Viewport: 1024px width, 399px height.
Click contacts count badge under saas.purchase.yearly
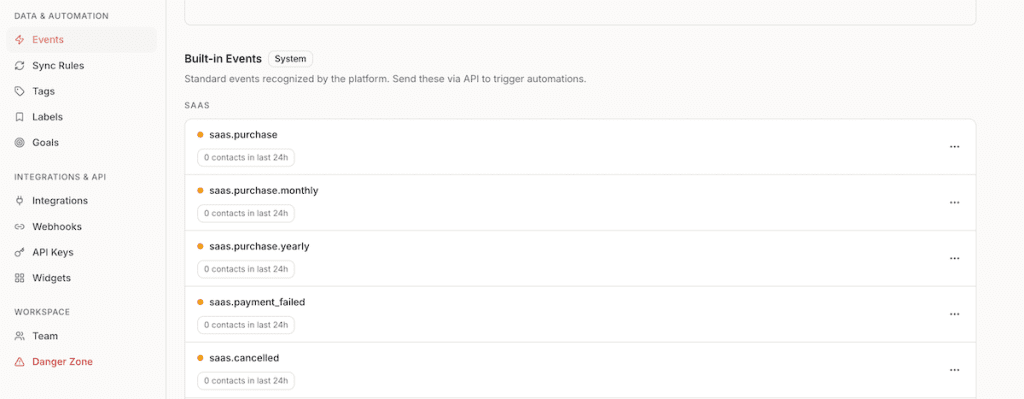(246, 269)
